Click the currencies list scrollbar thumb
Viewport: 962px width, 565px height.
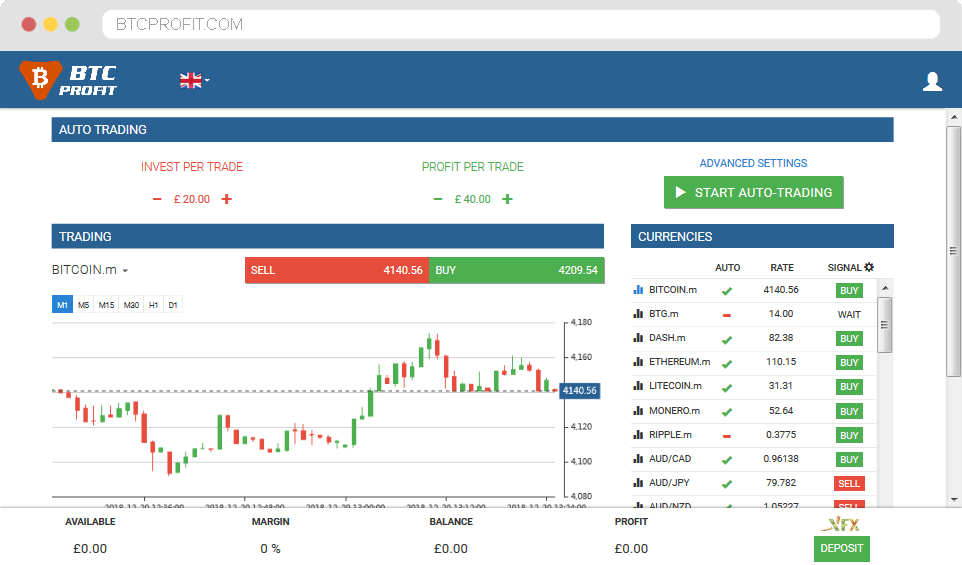884,325
